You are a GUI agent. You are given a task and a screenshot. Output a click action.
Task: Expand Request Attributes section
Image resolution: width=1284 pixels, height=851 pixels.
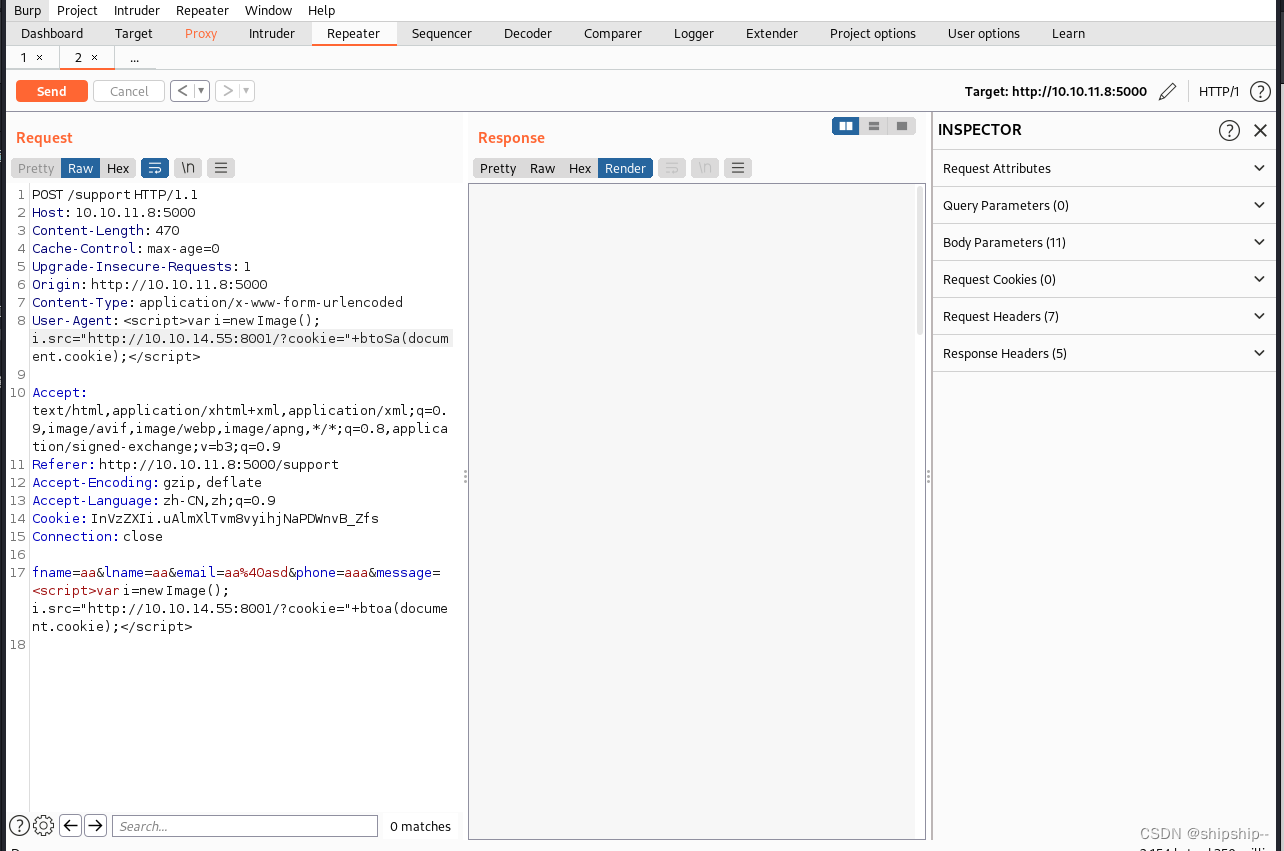click(x=1105, y=168)
